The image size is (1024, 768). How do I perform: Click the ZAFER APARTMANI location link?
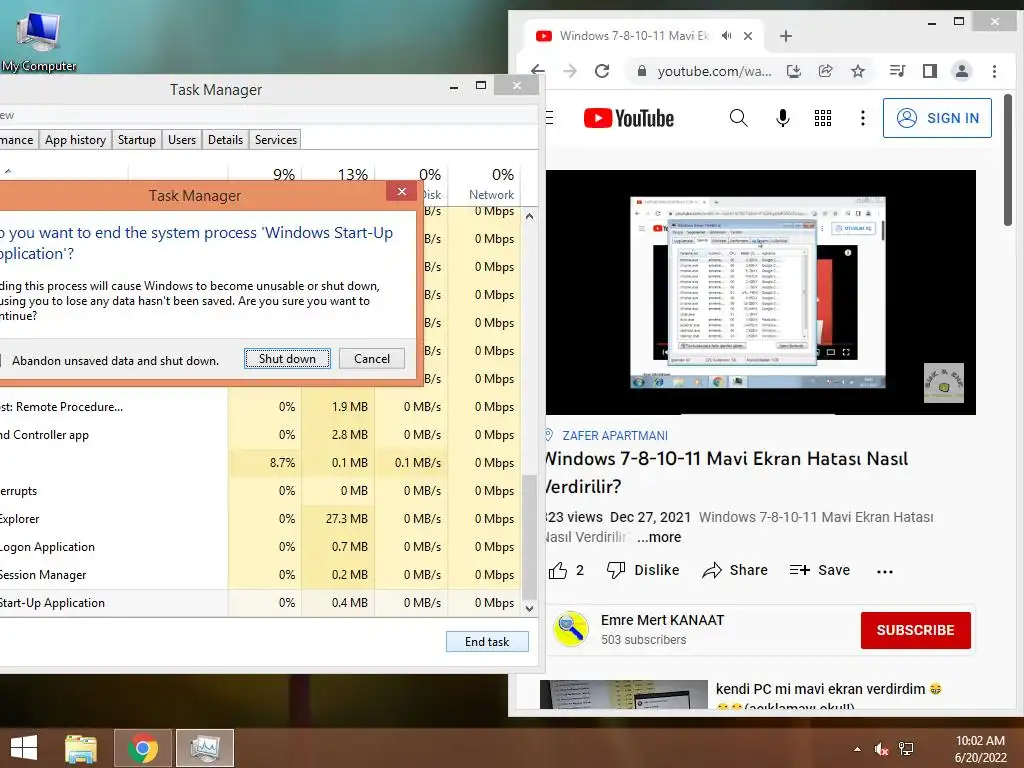tap(615, 436)
